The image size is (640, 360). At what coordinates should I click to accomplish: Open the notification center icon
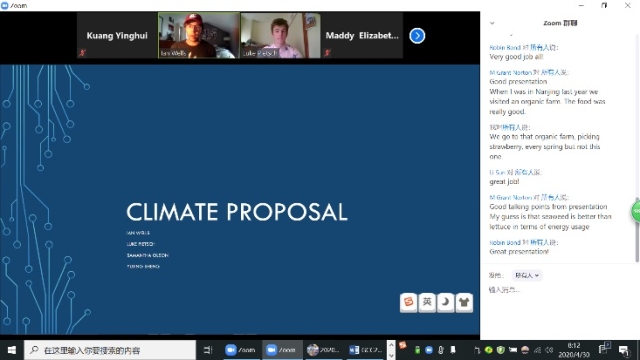(624, 350)
